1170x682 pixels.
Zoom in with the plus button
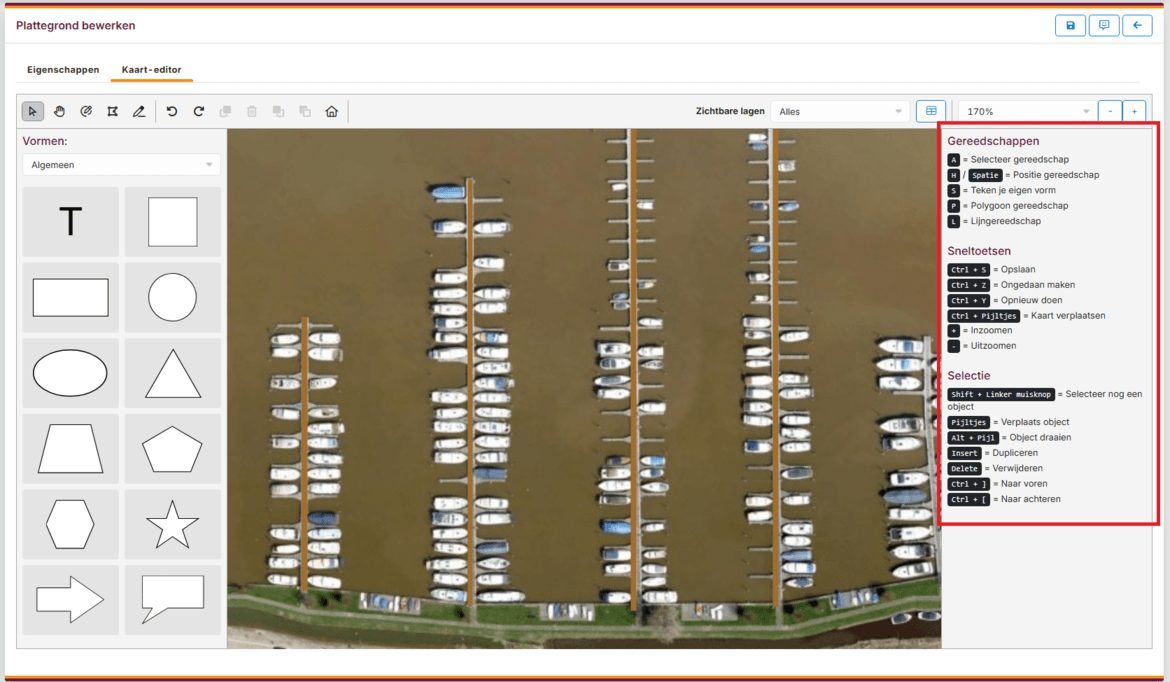tap(1134, 111)
